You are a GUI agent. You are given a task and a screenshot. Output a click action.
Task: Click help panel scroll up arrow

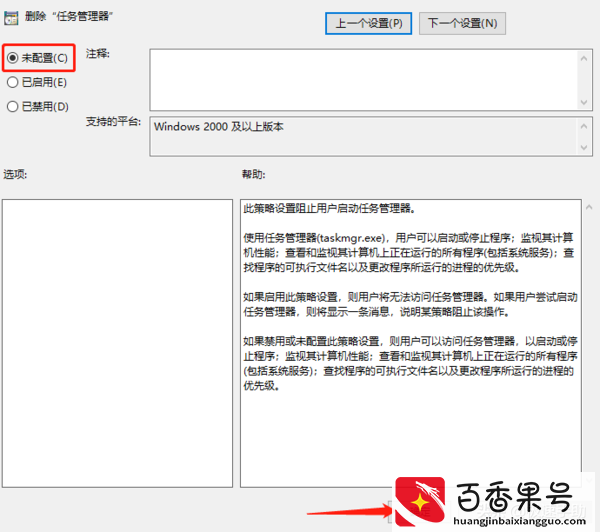click(x=589, y=207)
